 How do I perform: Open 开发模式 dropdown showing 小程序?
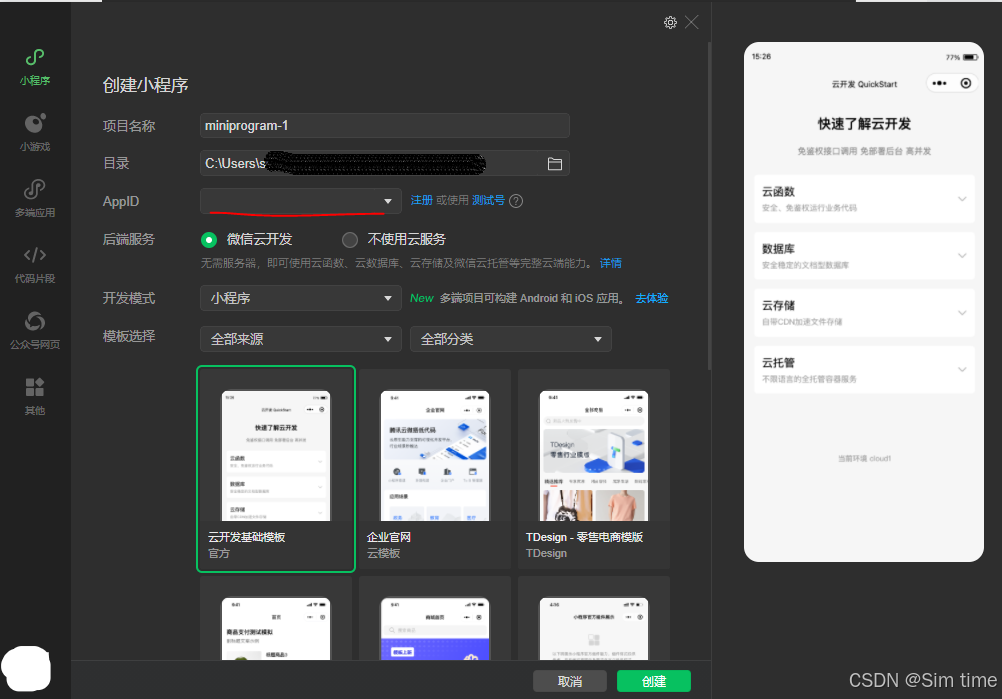point(300,298)
